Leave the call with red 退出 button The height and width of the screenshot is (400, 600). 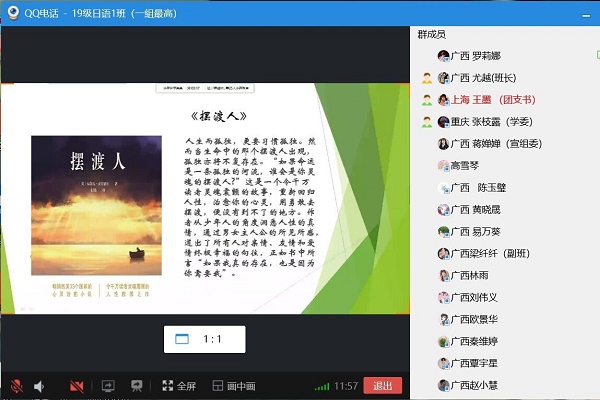pos(383,385)
